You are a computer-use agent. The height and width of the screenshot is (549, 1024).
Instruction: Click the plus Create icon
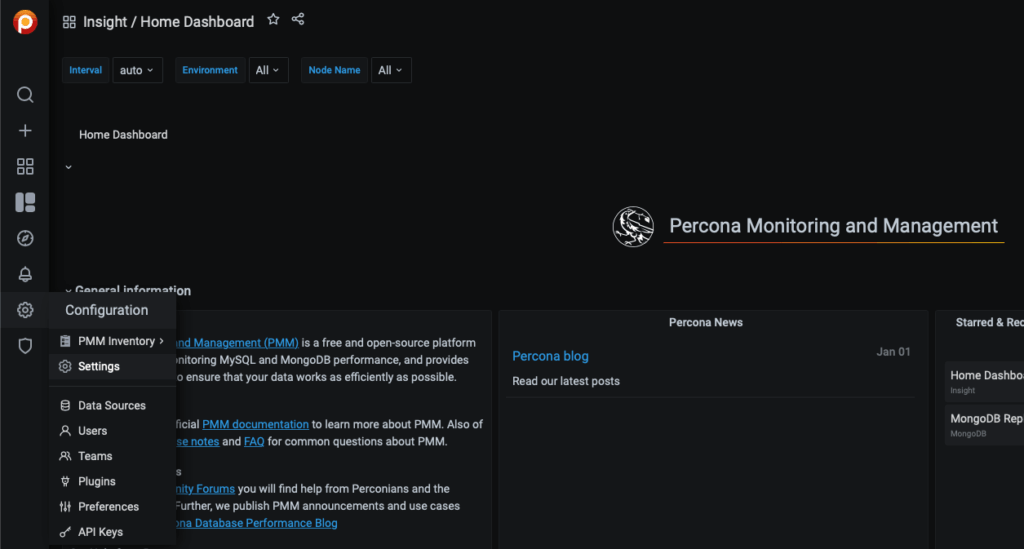click(x=25, y=131)
